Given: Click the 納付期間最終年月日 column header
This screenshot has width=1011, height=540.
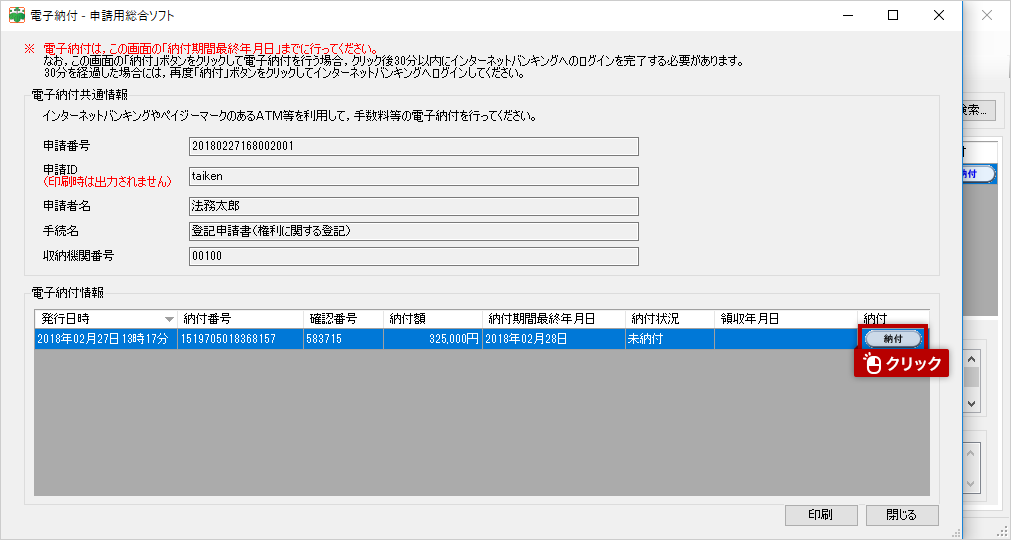Looking at the screenshot, I should coord(554,319).
